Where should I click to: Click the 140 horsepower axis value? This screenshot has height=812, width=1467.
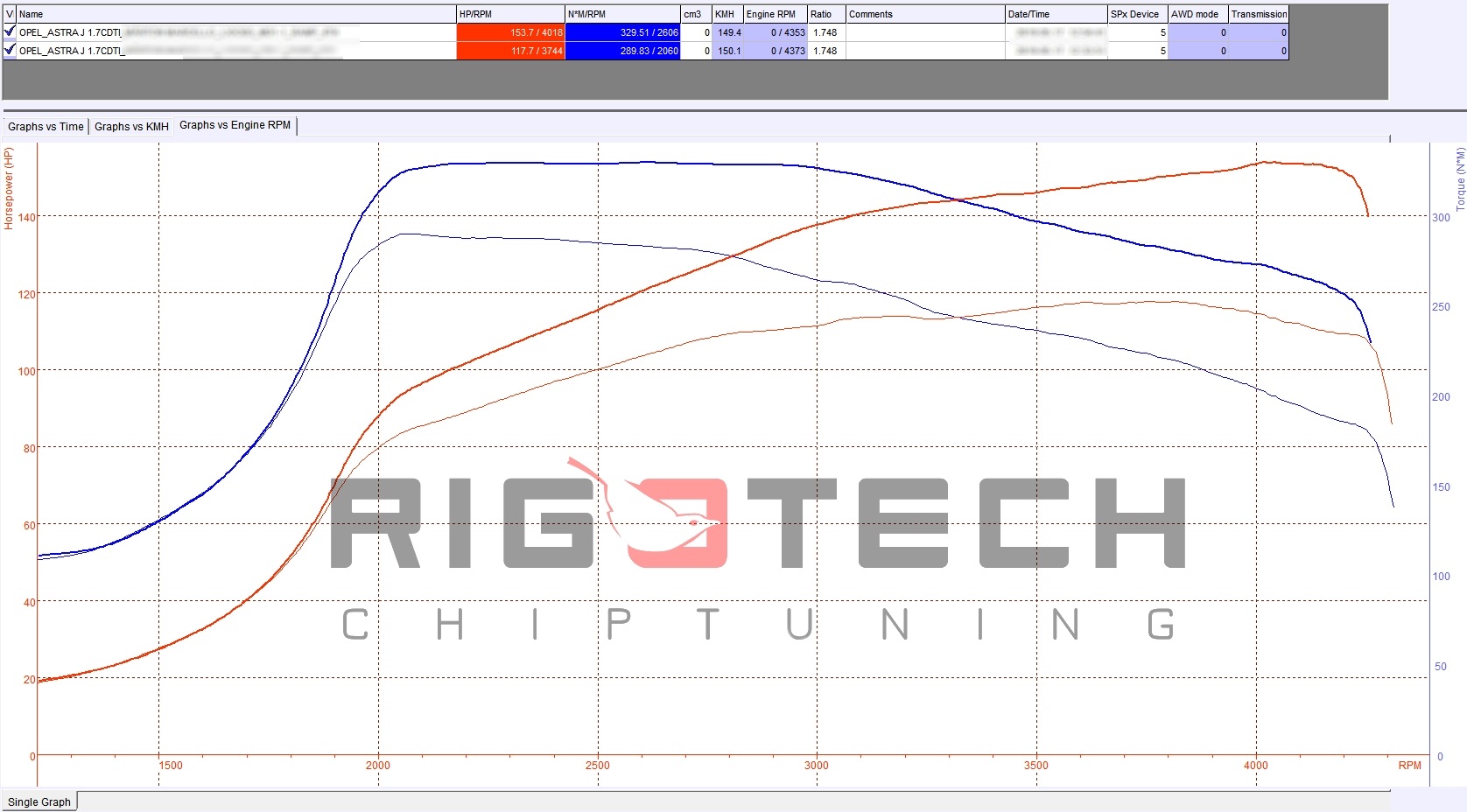(26, 217)
